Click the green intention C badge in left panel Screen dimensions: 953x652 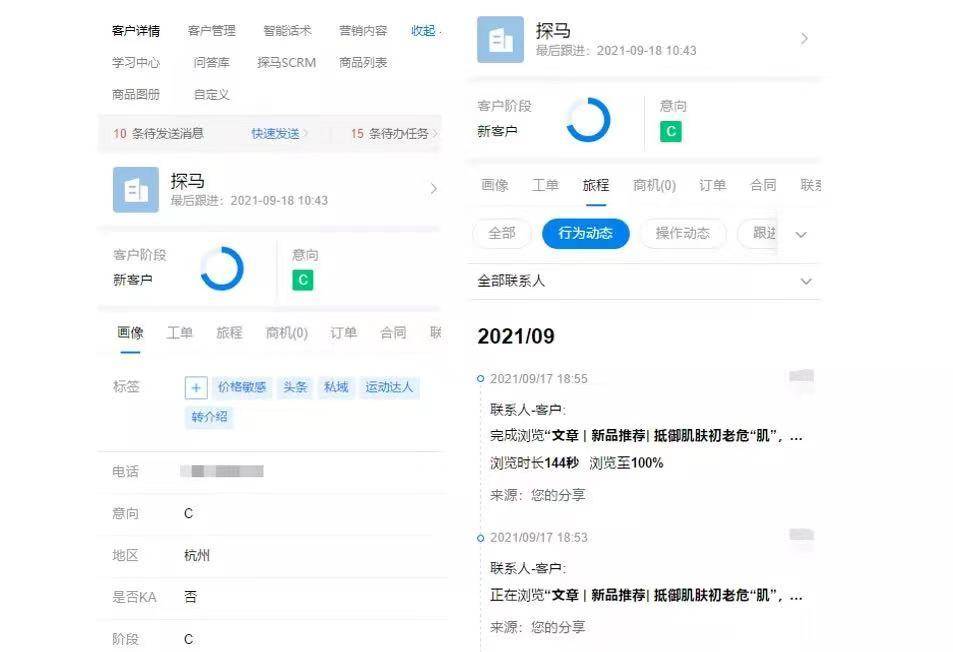303,280
